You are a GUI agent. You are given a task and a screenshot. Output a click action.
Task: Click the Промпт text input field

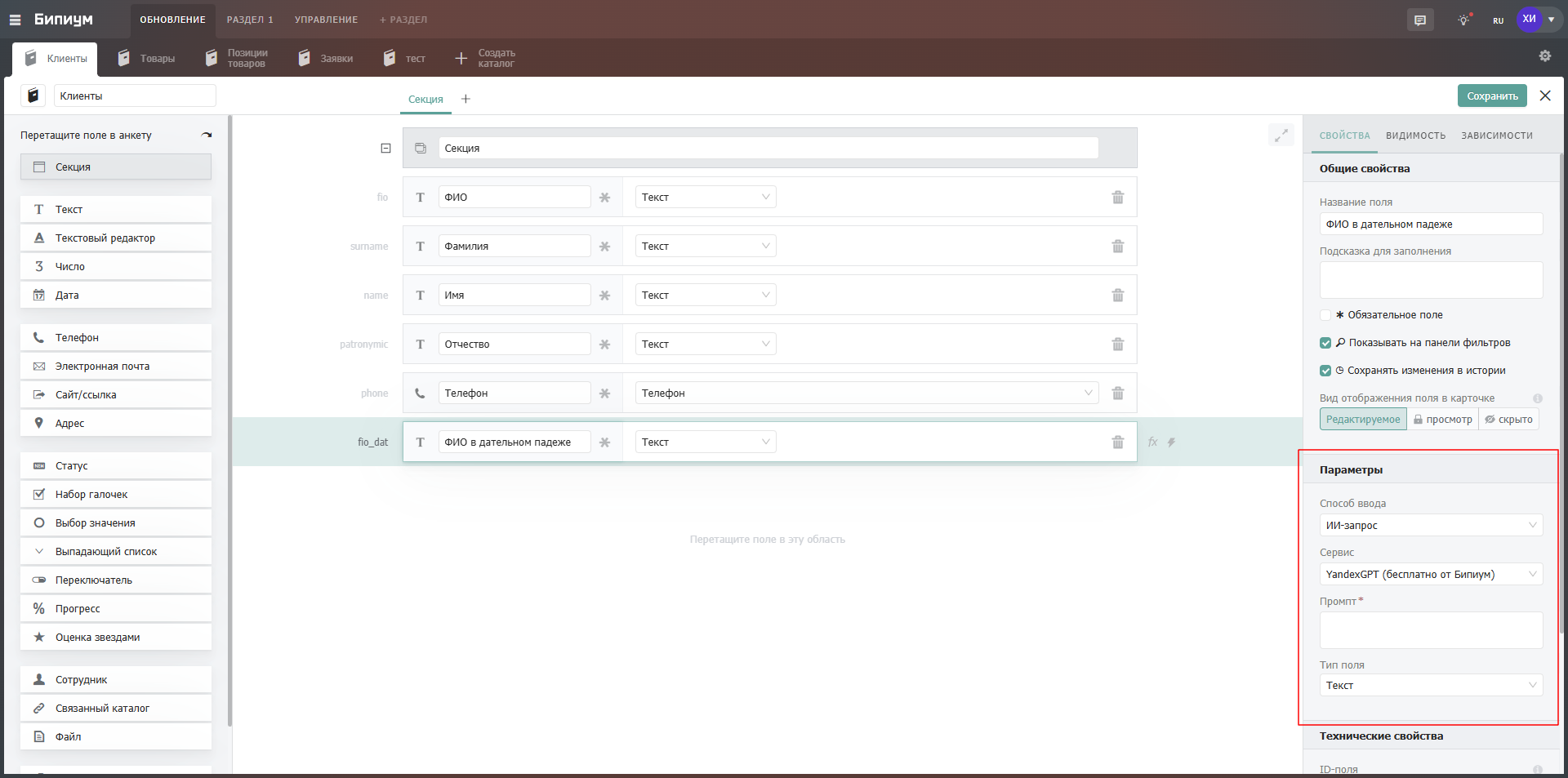1430,630
